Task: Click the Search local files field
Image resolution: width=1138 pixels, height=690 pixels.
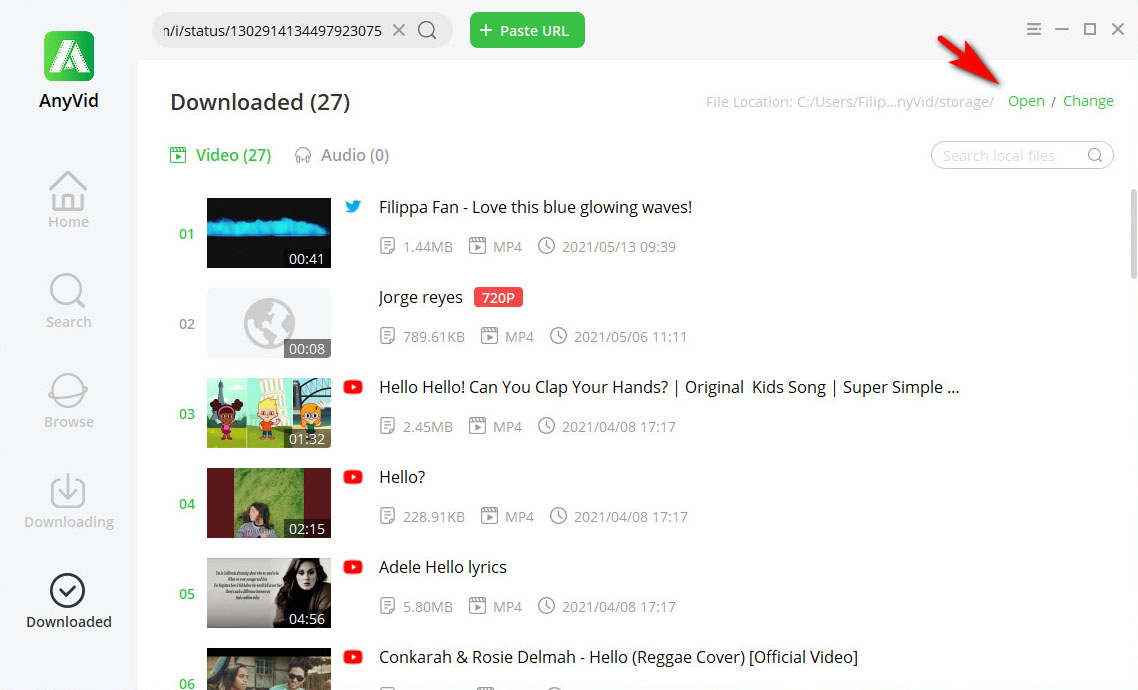Action: 1022,155
